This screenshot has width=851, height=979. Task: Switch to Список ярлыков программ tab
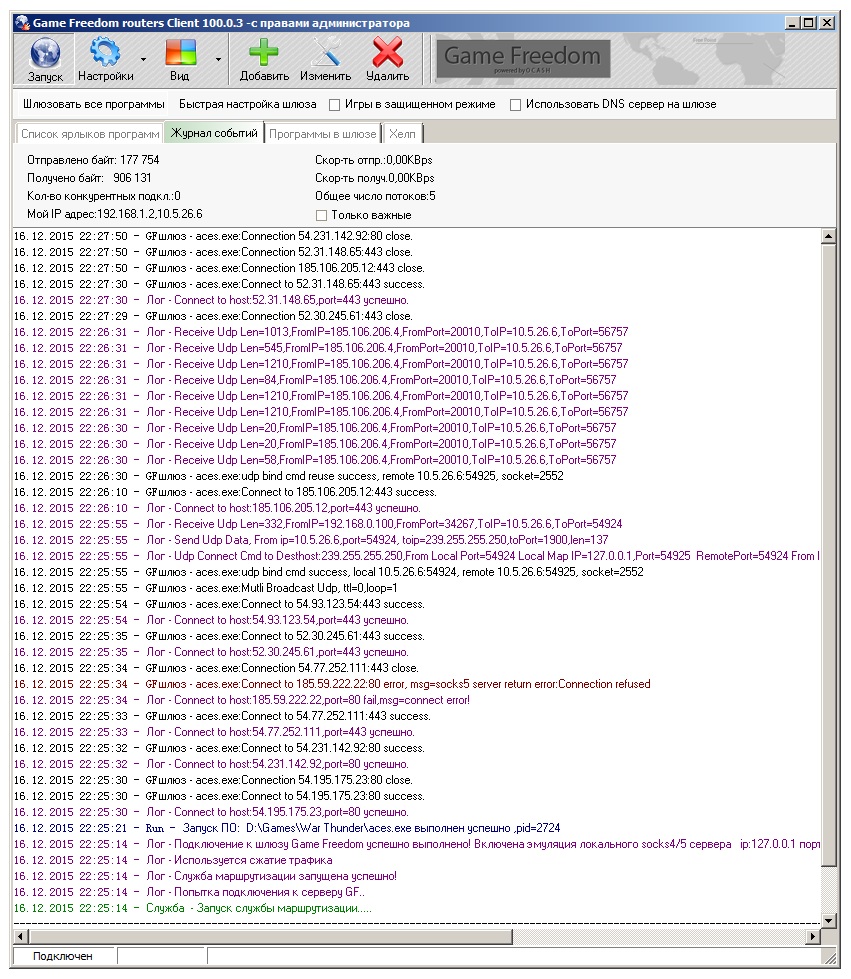click(x=90, y=134)
